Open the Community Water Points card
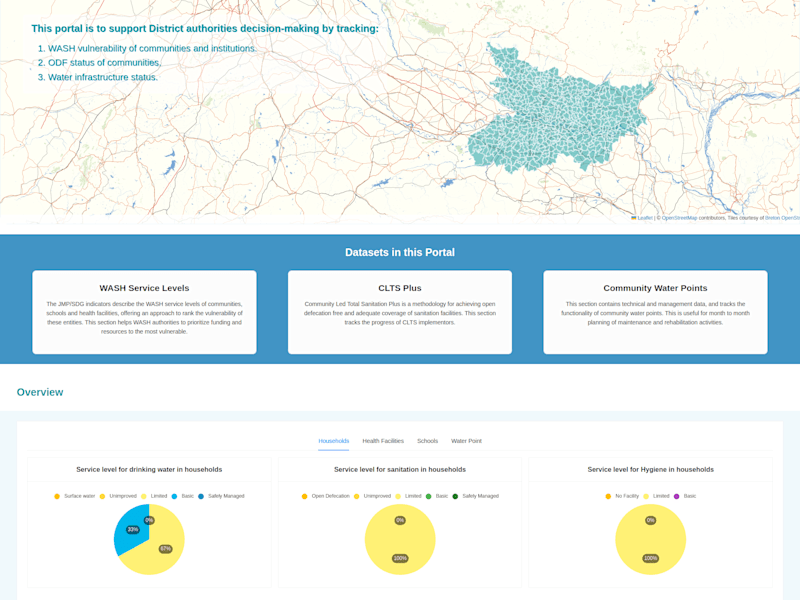Viewport: 800px width, 600px height. pyautogui.click(x=656, y=312)
